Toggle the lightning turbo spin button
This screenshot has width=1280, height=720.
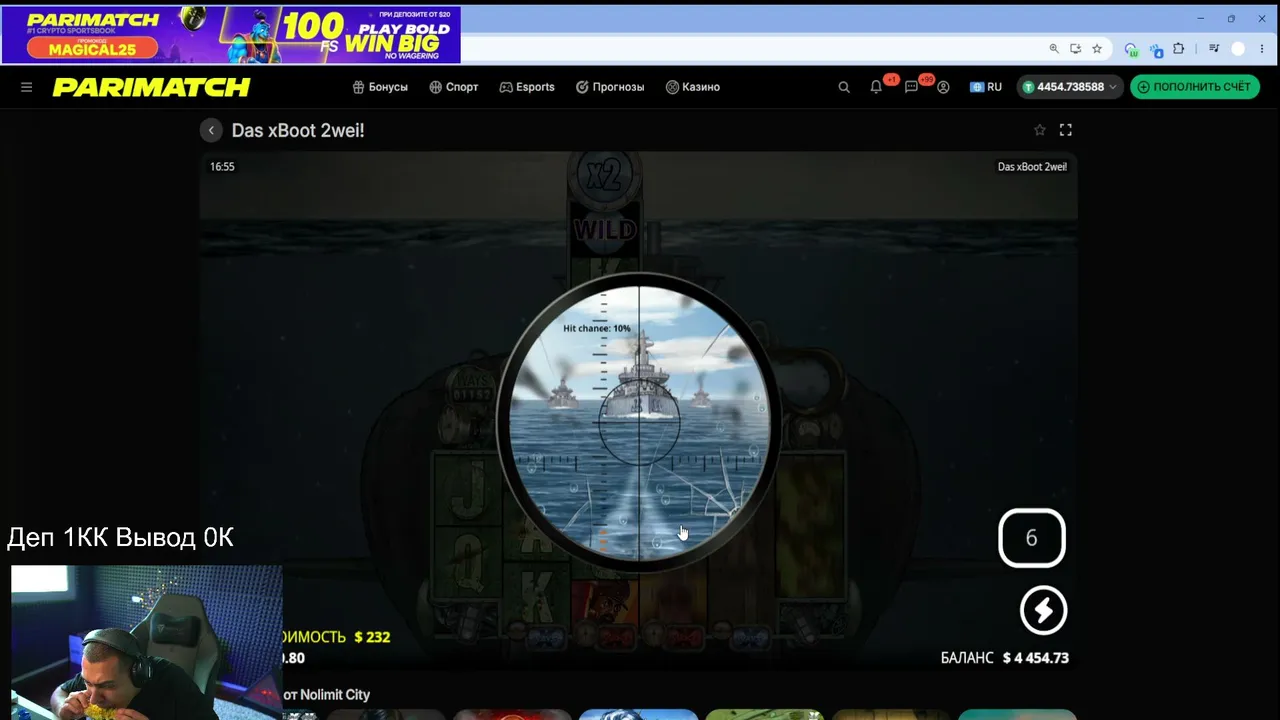[x=1043, y=610]
